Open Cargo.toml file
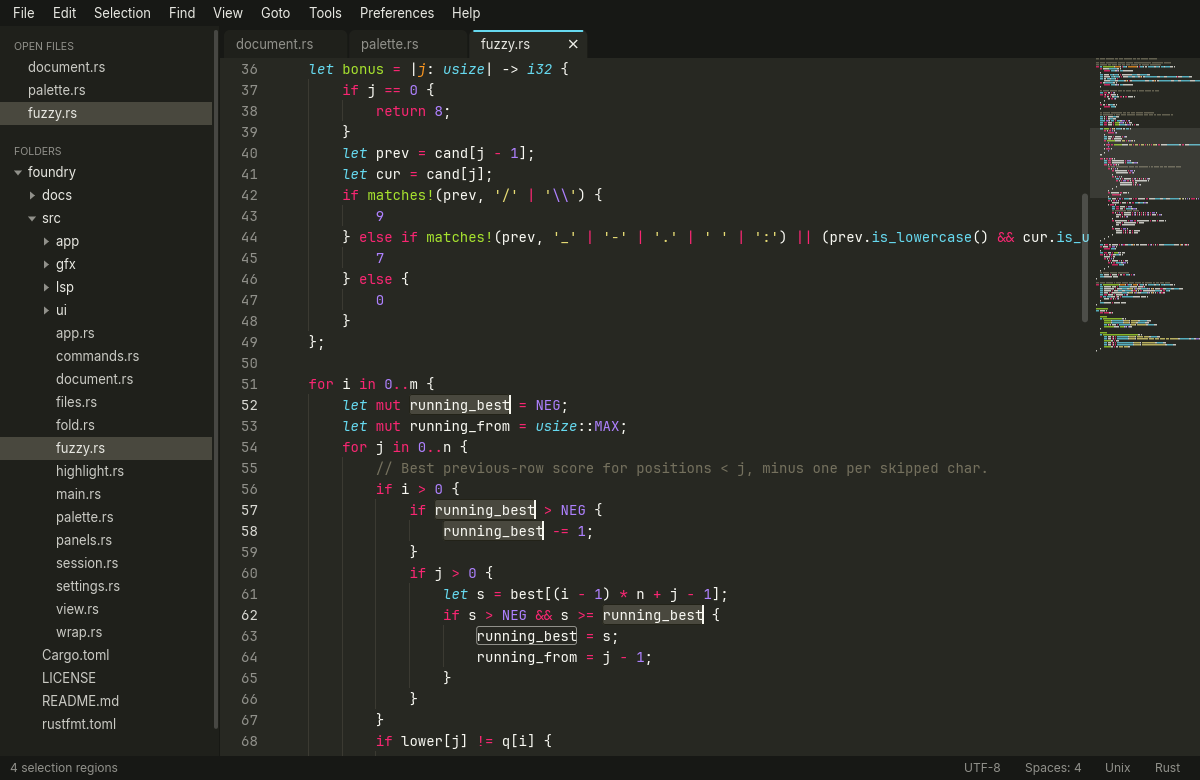The image size is (1200, 780). [106, 655]
